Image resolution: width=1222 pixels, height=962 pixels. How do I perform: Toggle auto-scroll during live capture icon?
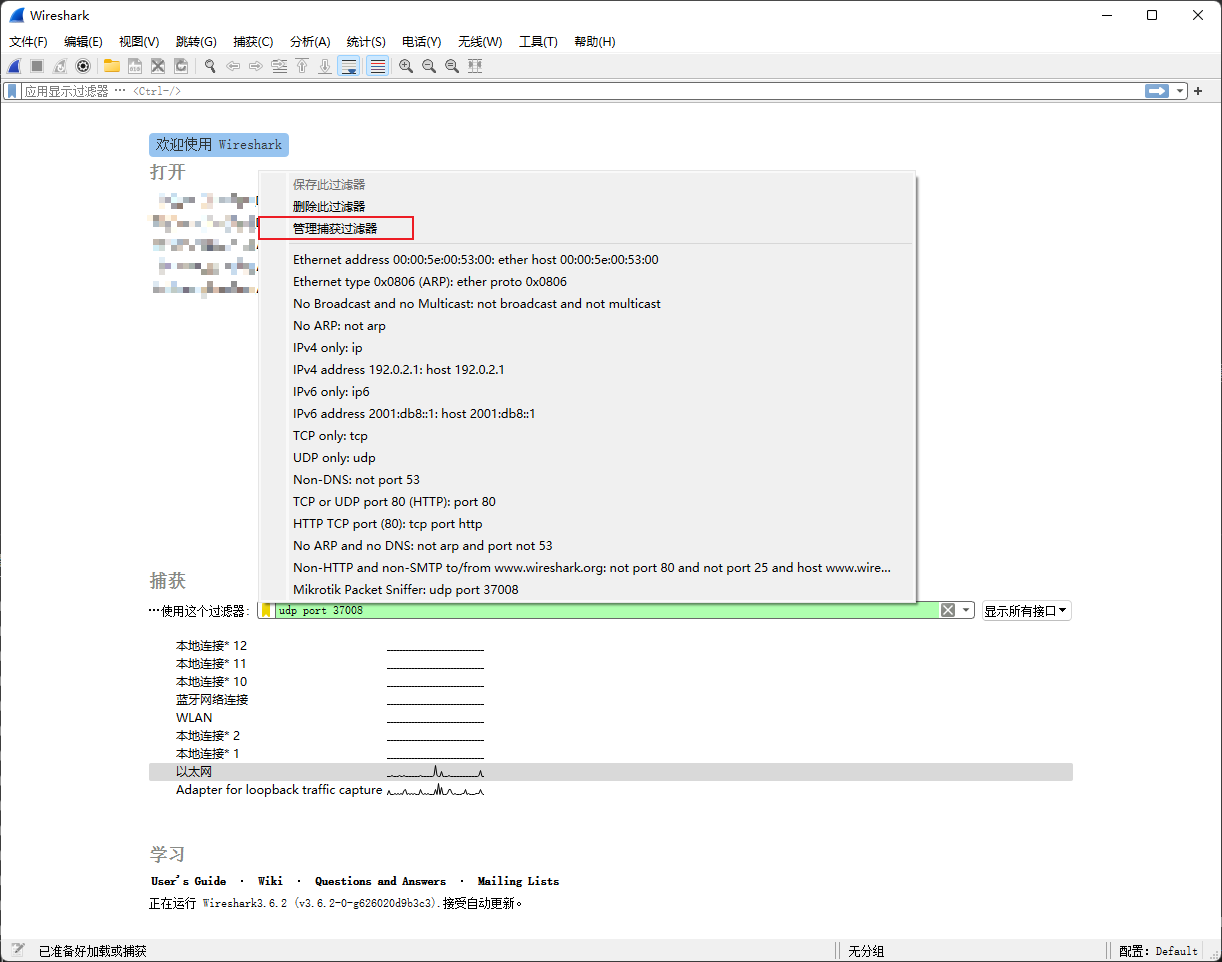click(349, 66)
